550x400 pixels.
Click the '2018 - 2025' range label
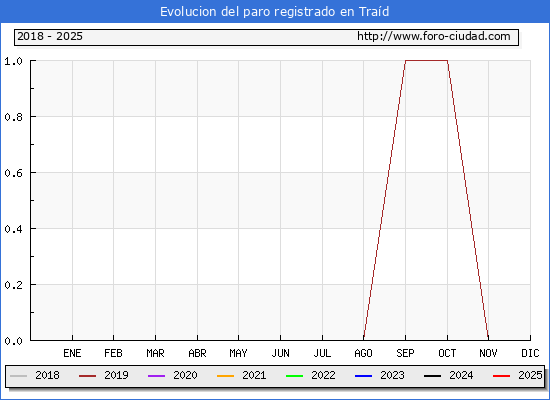point(50,36)
